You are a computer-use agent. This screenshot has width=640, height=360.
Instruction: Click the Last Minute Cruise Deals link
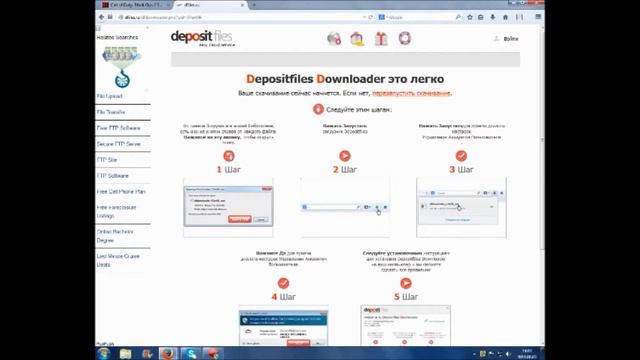118,260
